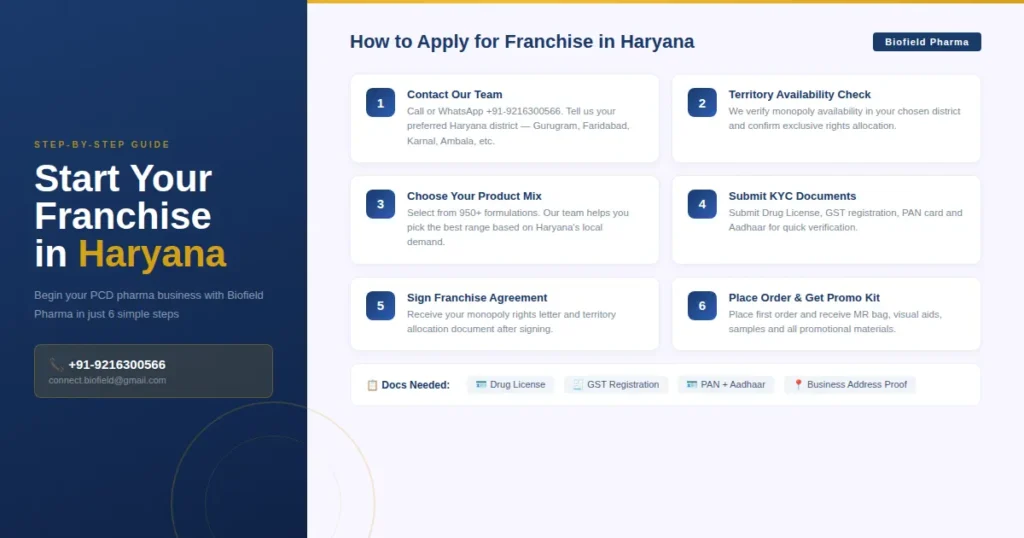Click the step 3 number badge
The height and width of the screenshot is (538, 1024).
pos(380,204)
